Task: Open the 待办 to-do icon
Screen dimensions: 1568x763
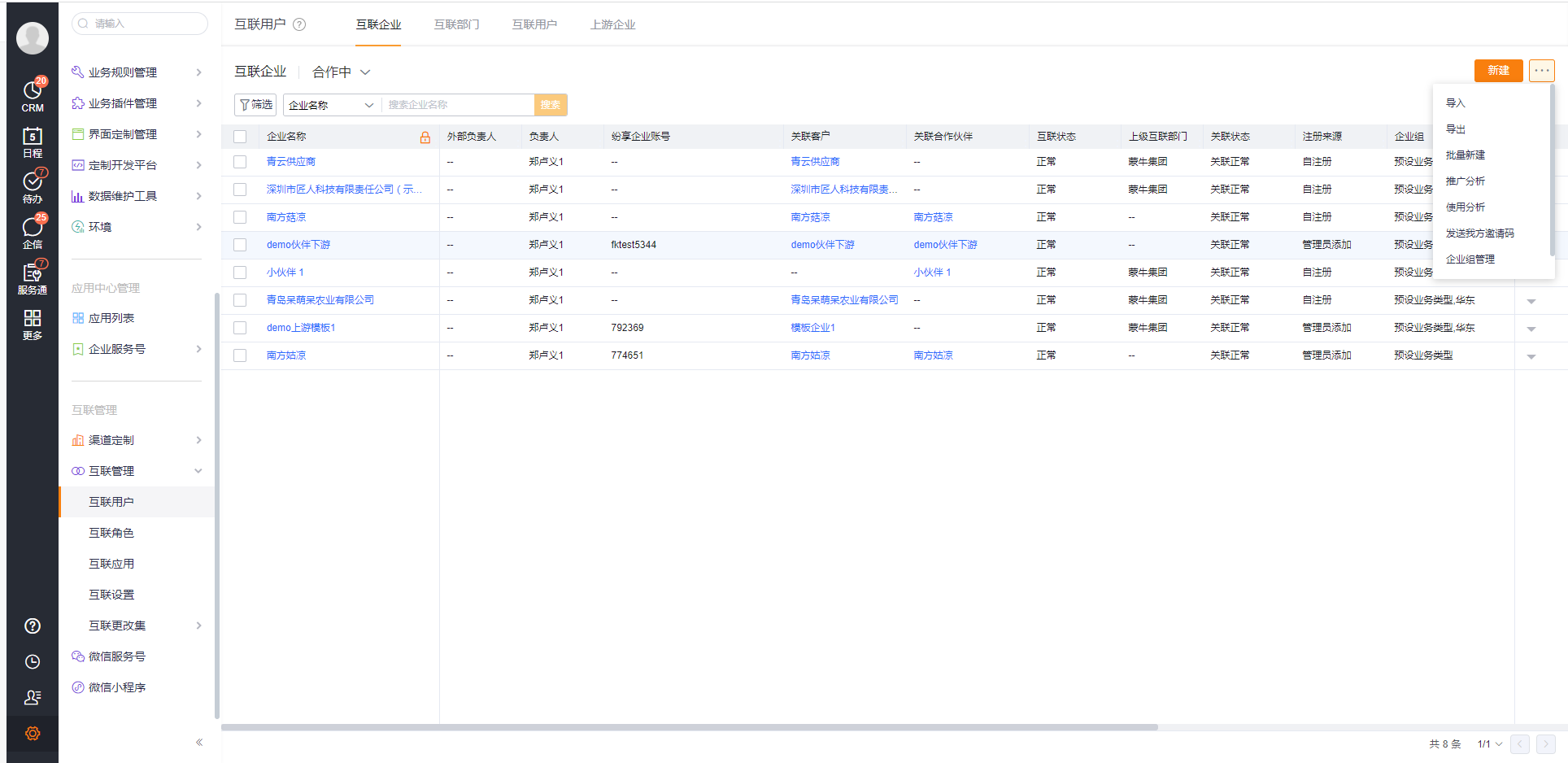Action: pos(33,186)
